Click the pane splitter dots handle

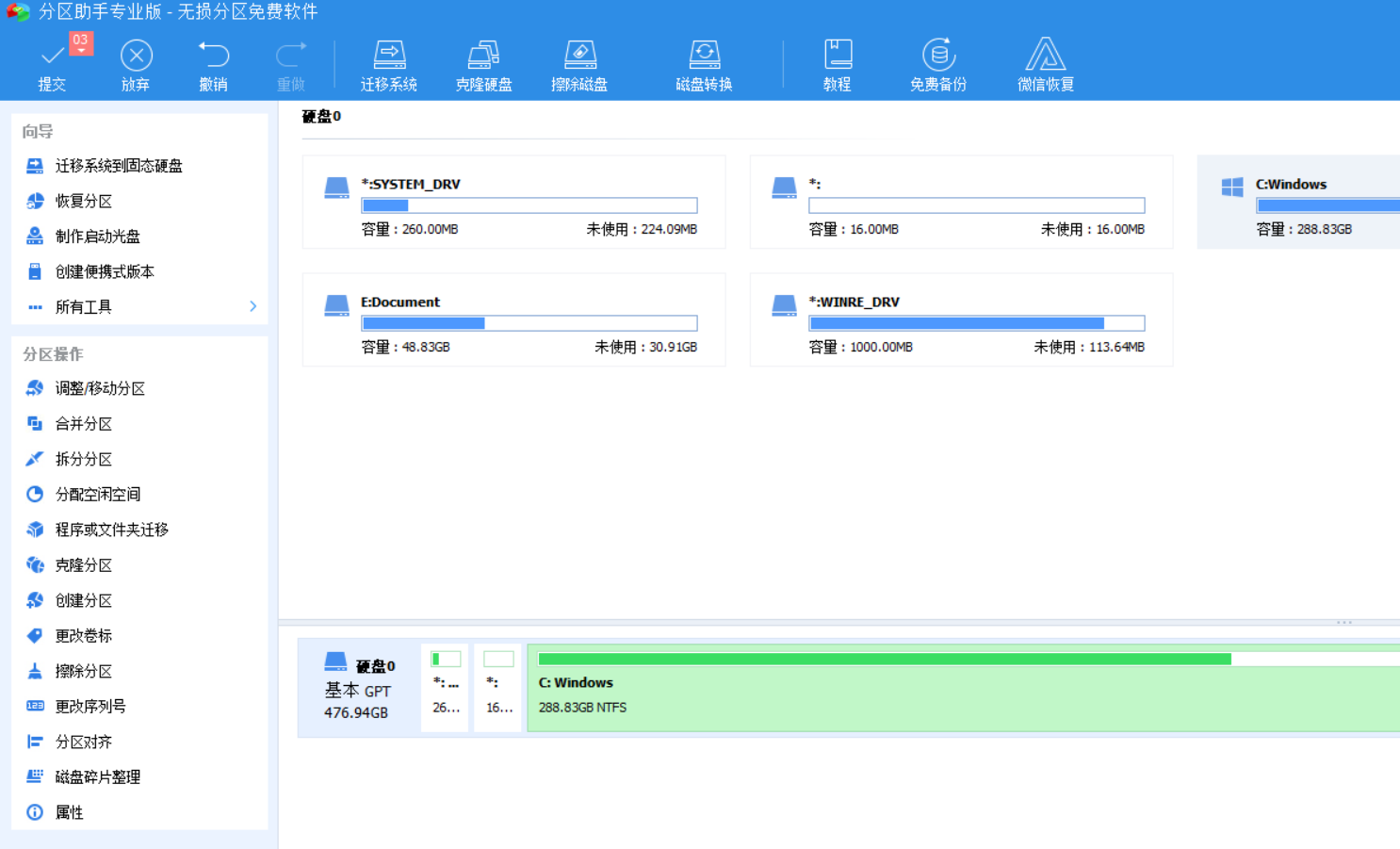pyautogui.click(x=1344, y=622)
